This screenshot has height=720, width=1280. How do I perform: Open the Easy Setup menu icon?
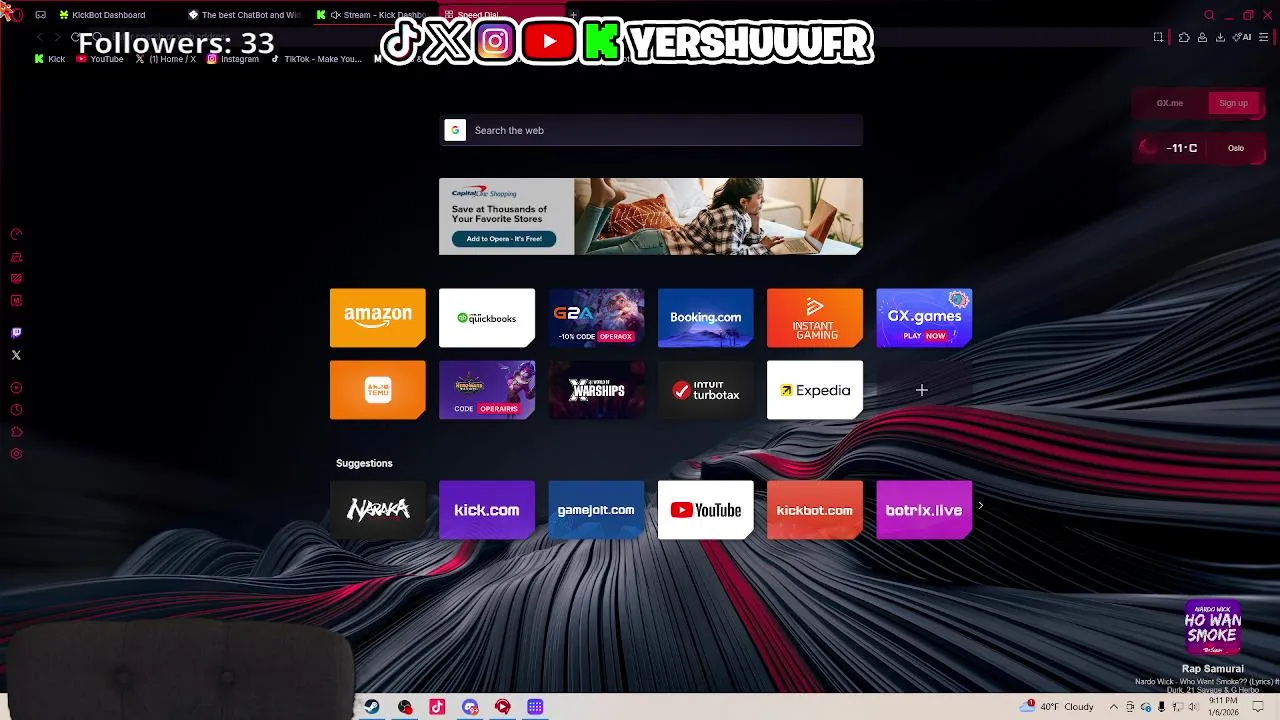(x=1262, y=37)
